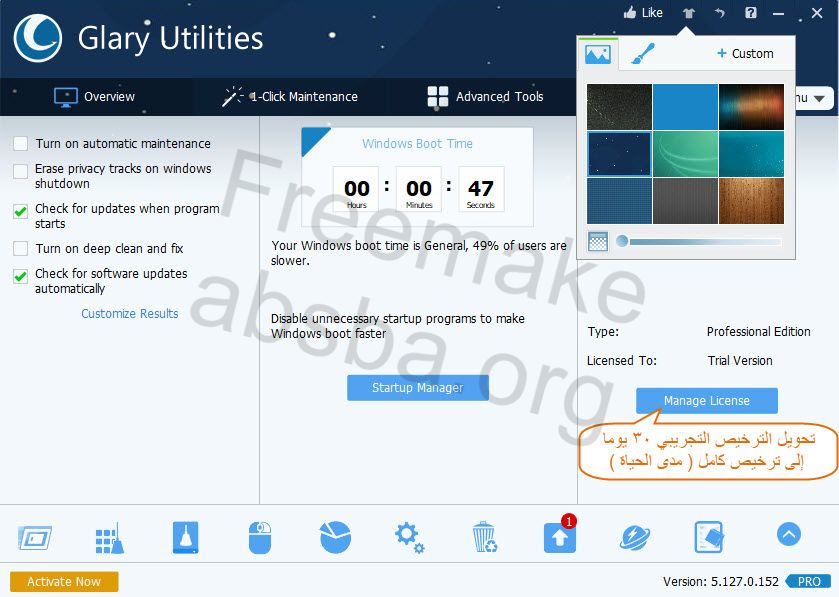Click the transparency checkerboard icon
The image size is (839, 597).
(598, 242)
